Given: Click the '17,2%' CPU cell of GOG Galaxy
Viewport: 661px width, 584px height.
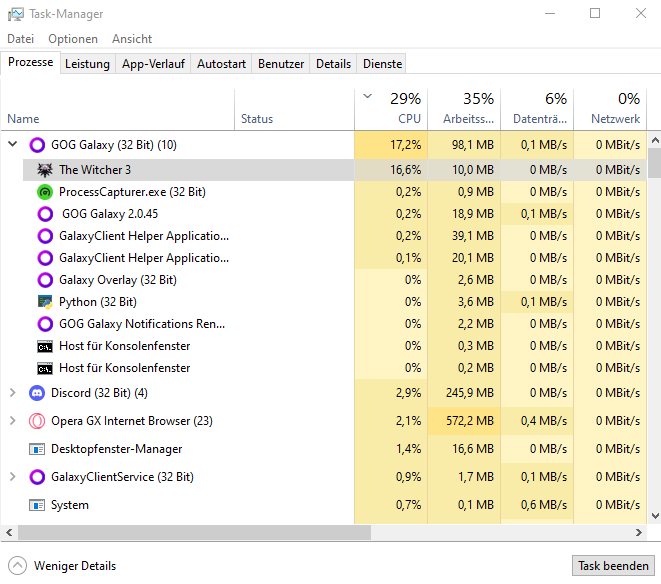Looking at the screenshot, I should point(391,145).
